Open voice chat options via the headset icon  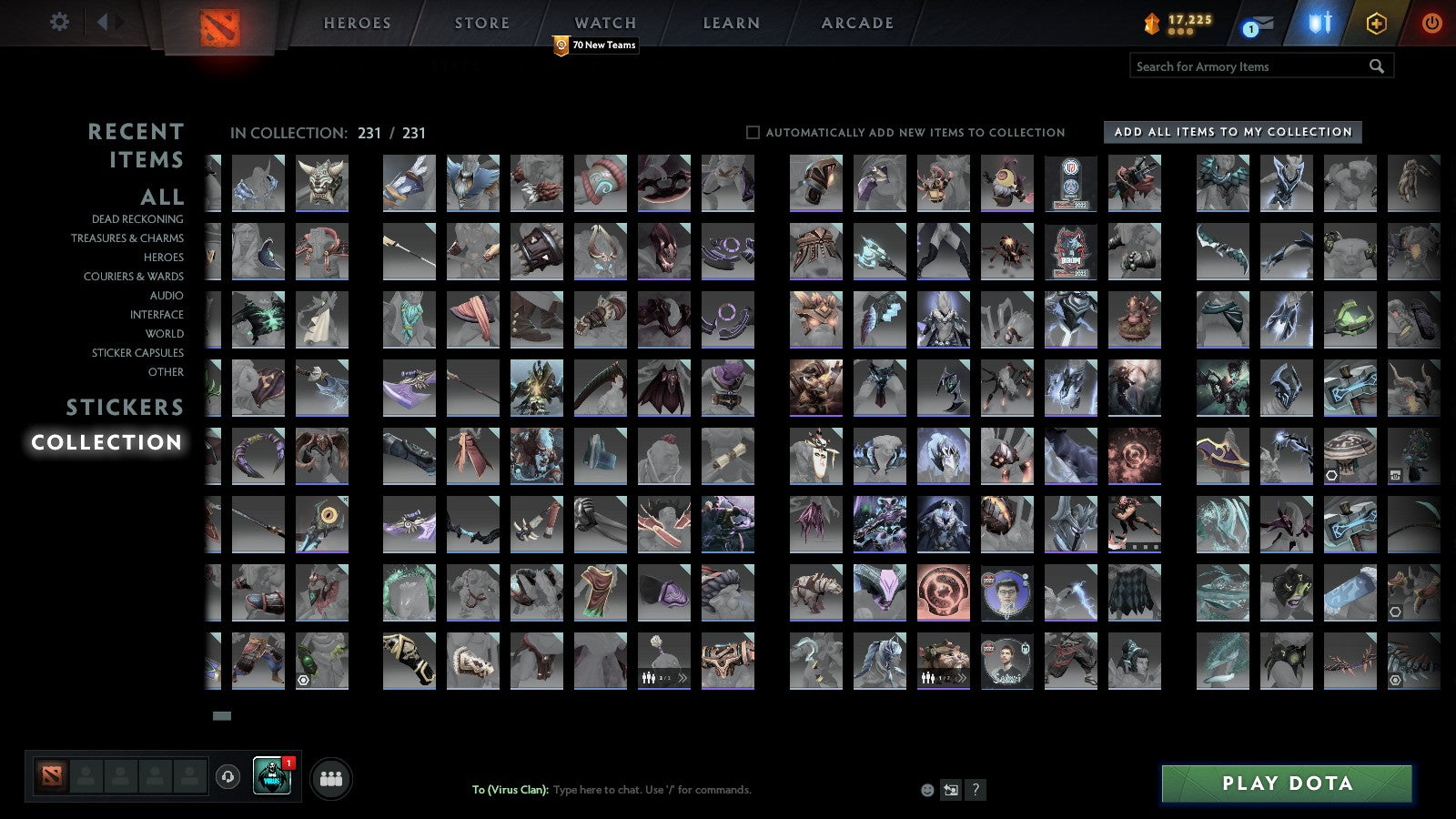[x=226, y=776]
